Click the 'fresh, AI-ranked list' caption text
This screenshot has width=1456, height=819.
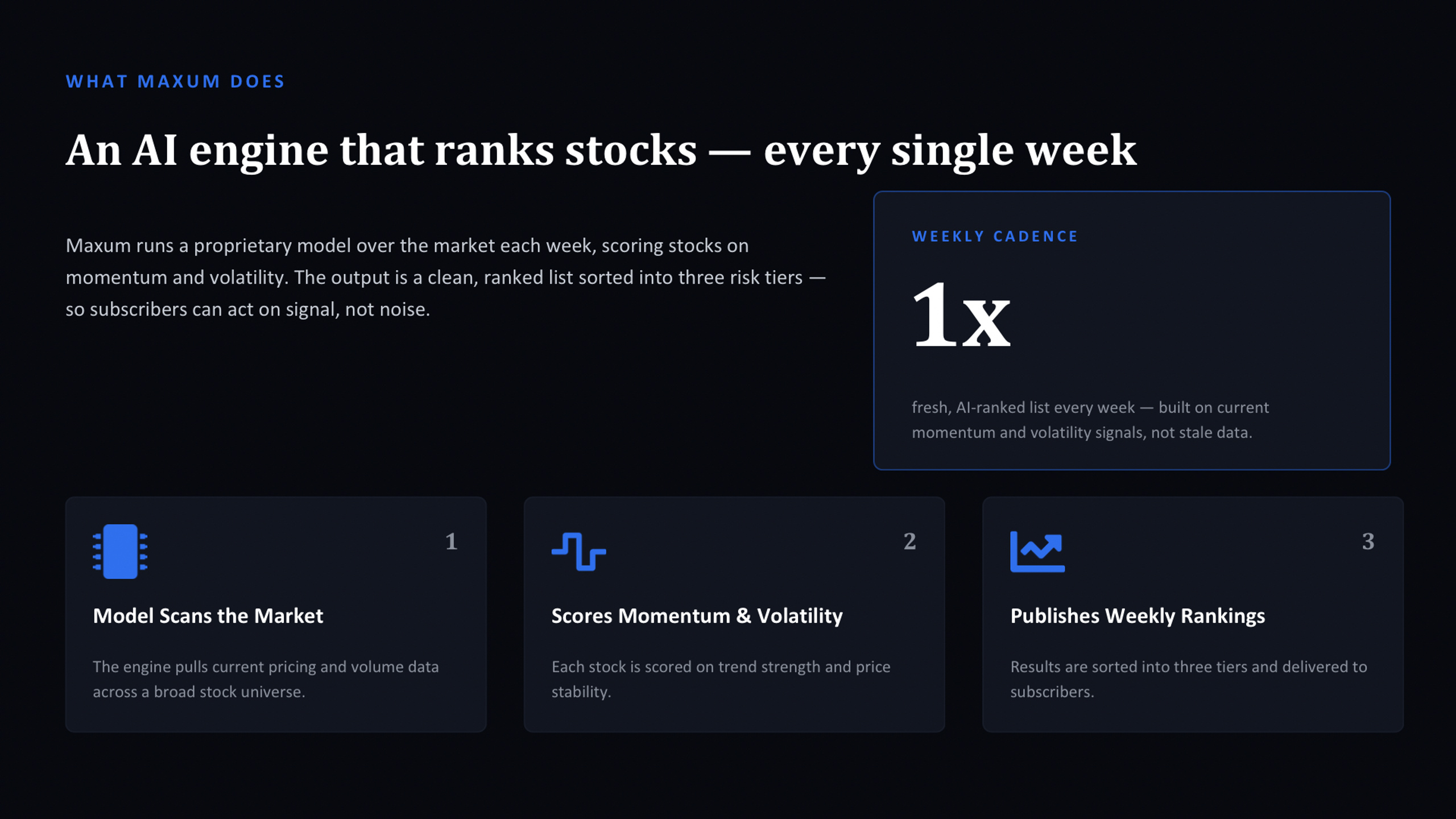(1090, 420)
